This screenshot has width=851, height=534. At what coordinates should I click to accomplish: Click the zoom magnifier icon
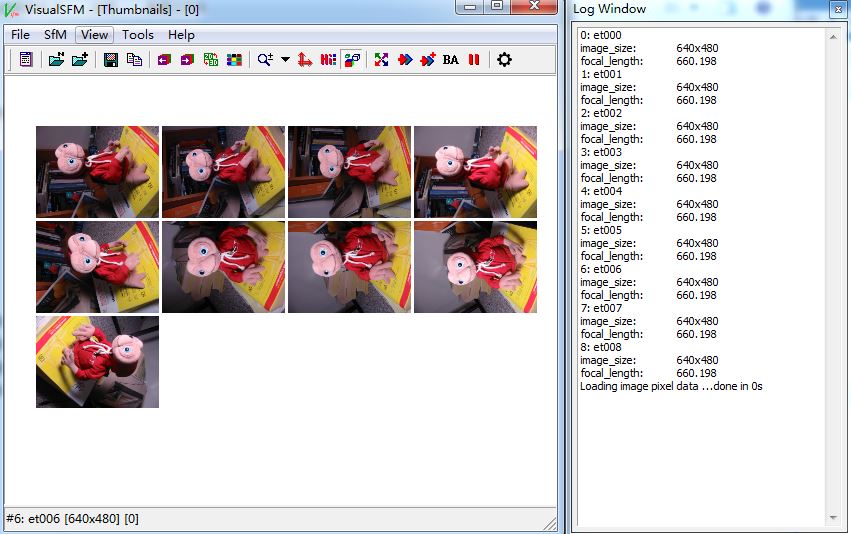pos(265,59)
